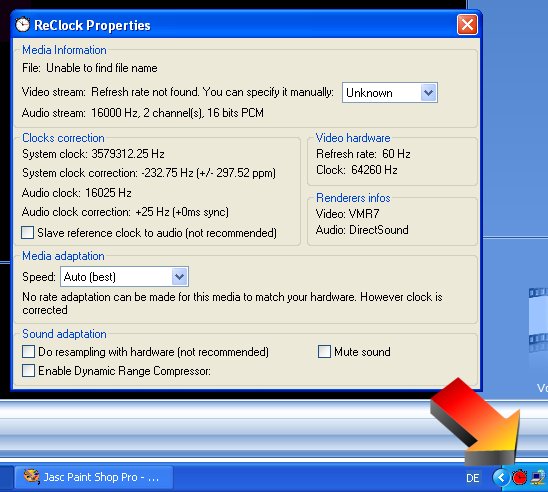Open the red ReClock tray icon

click(x=519, y=477)
